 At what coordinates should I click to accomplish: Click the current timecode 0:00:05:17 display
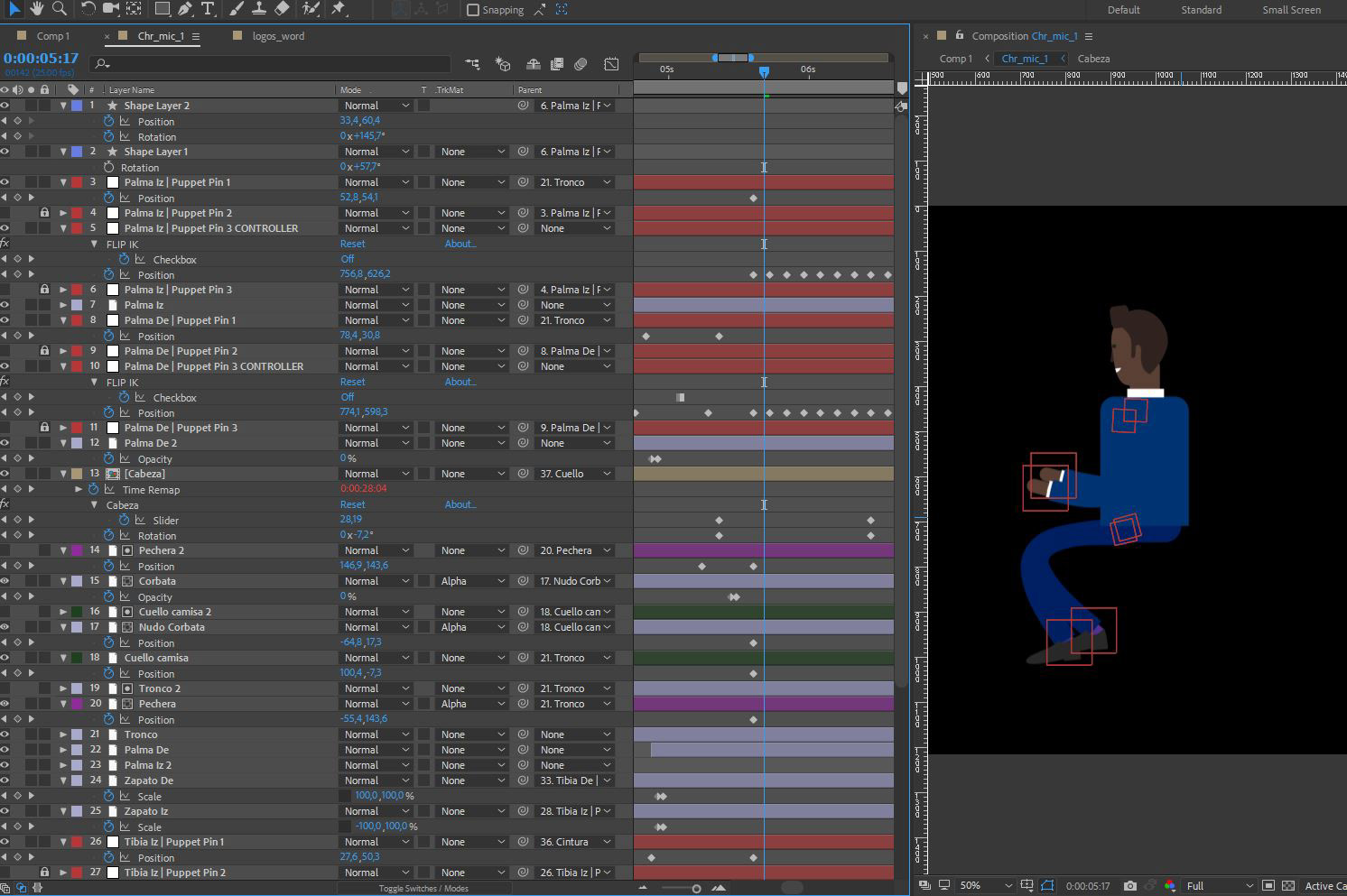point(41,58)
